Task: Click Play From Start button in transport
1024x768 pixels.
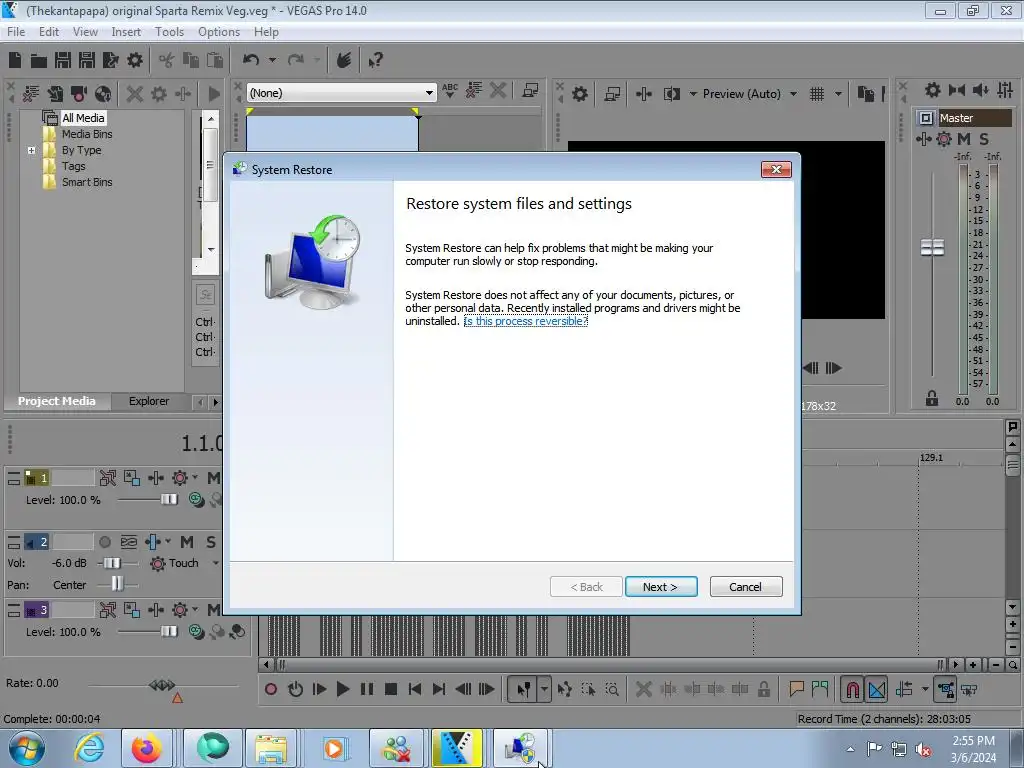Action: [319, 689]
